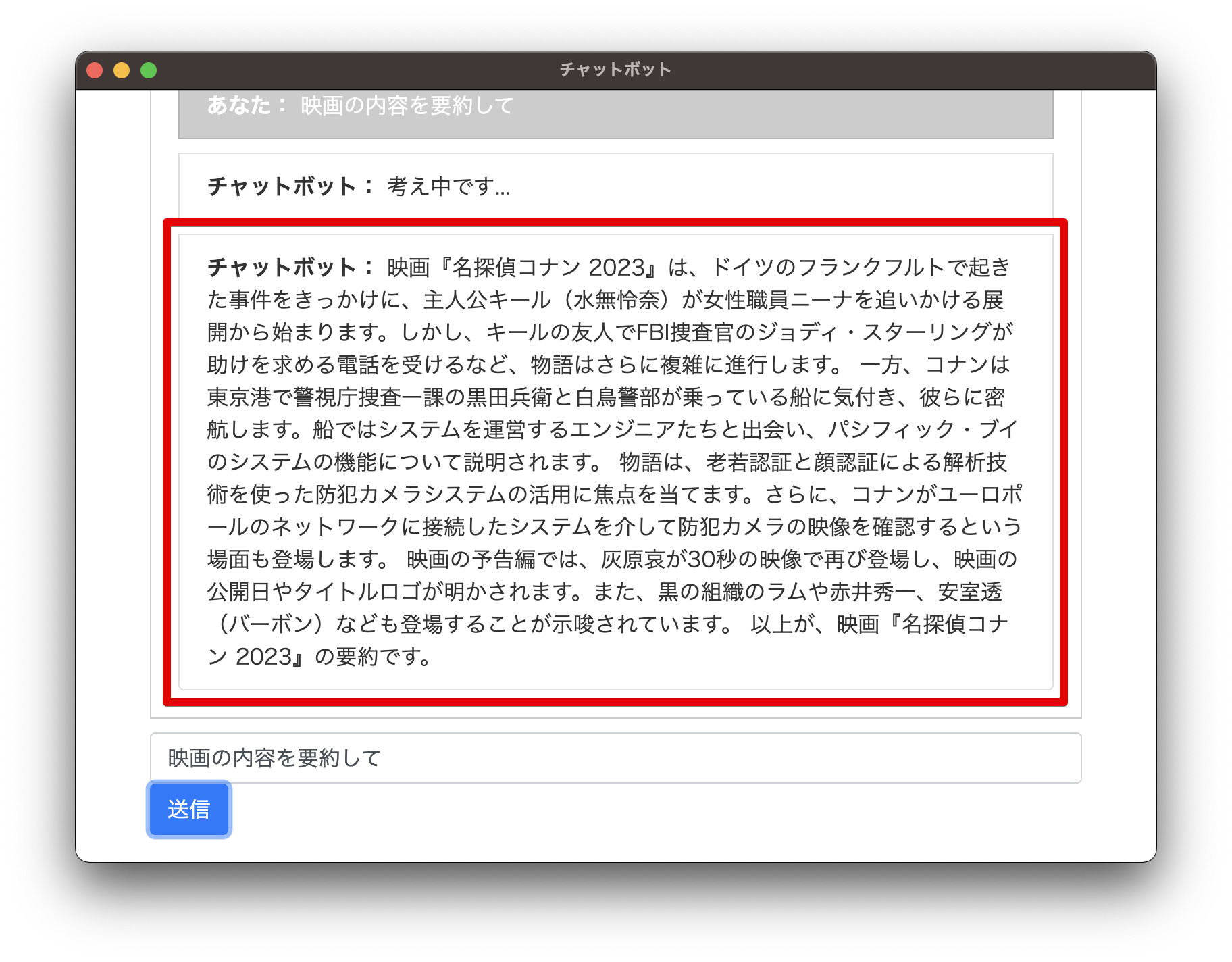Click the あなた: sender label

coord(247,105)
